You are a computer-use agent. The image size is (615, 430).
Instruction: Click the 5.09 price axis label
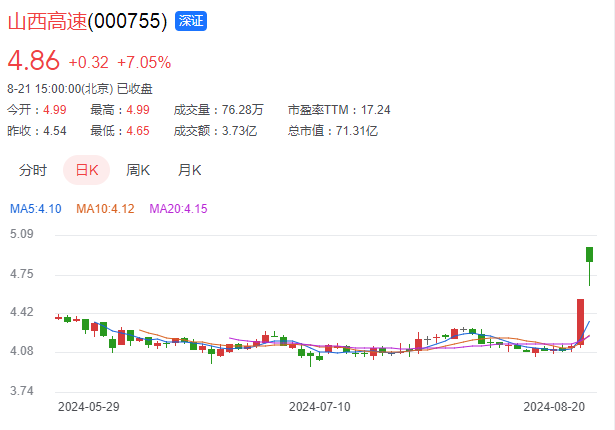(x=22, y=234)
